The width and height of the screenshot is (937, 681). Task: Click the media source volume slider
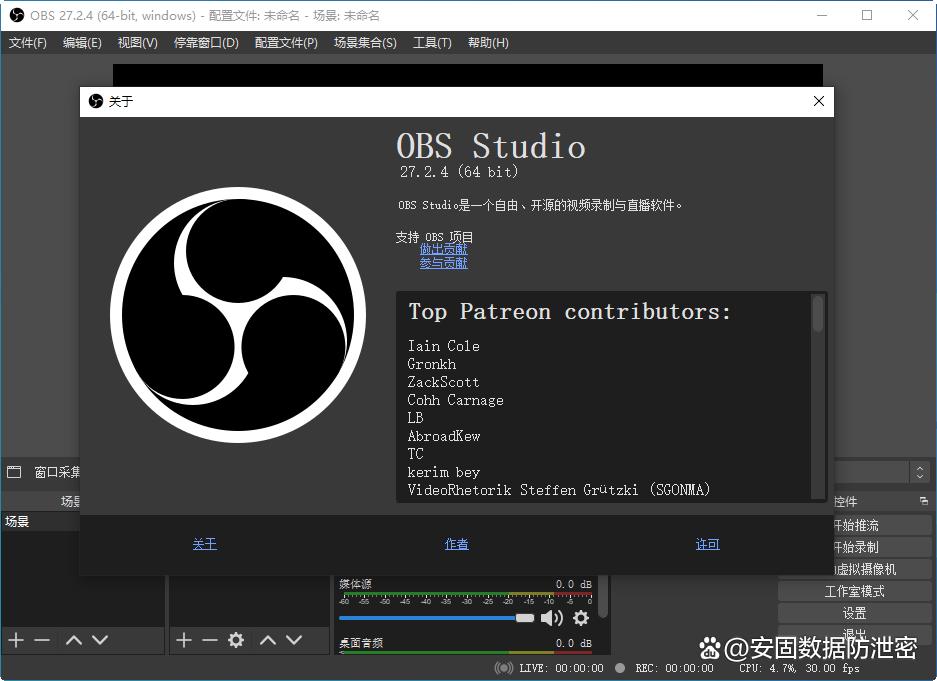coord(437,618)
